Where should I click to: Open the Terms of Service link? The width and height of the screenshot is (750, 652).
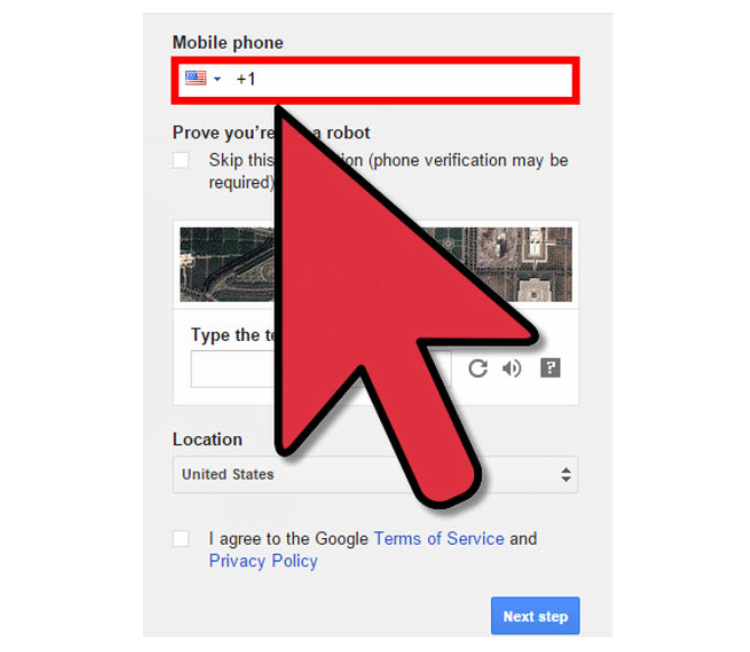pyautogui.click(x=439, y=539)
